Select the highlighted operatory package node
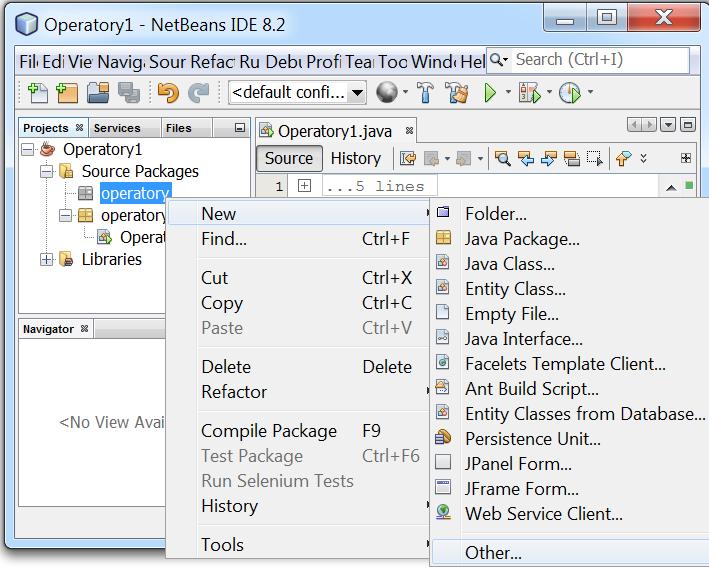The width and height of the screenshot is (709, 569). point(135,193)
